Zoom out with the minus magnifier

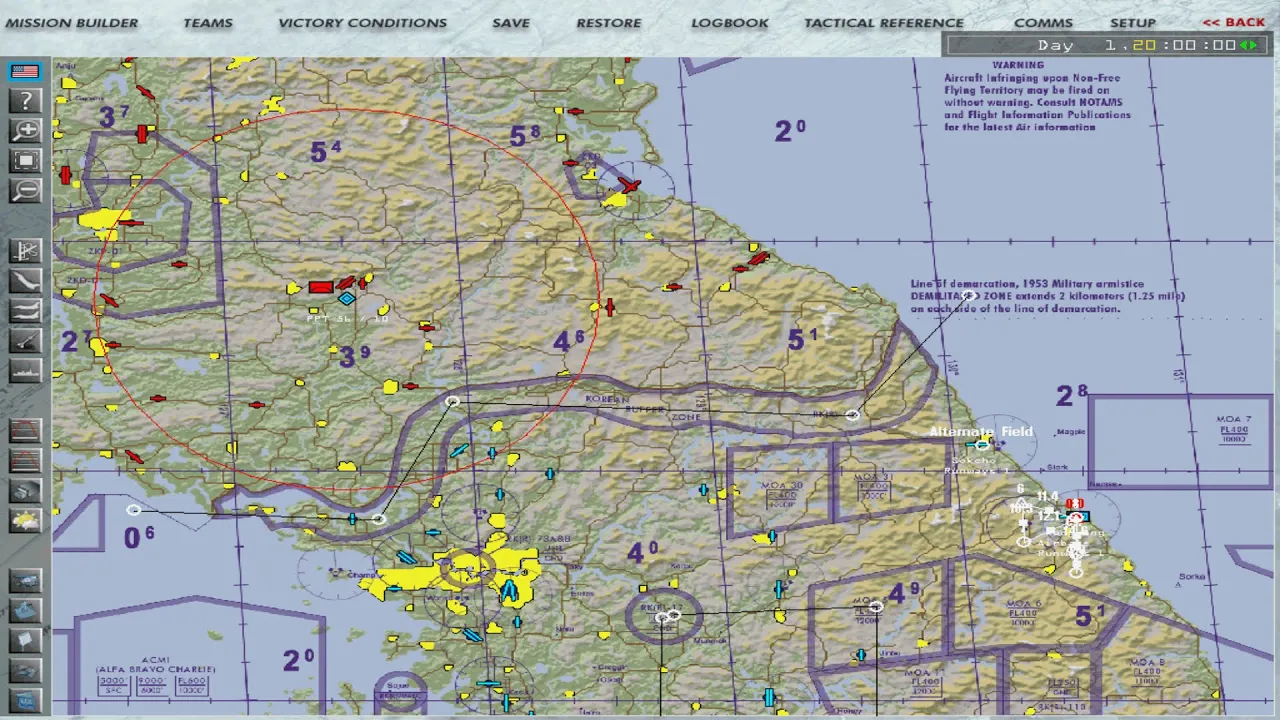pyautogui.click(x=25, y=191)
